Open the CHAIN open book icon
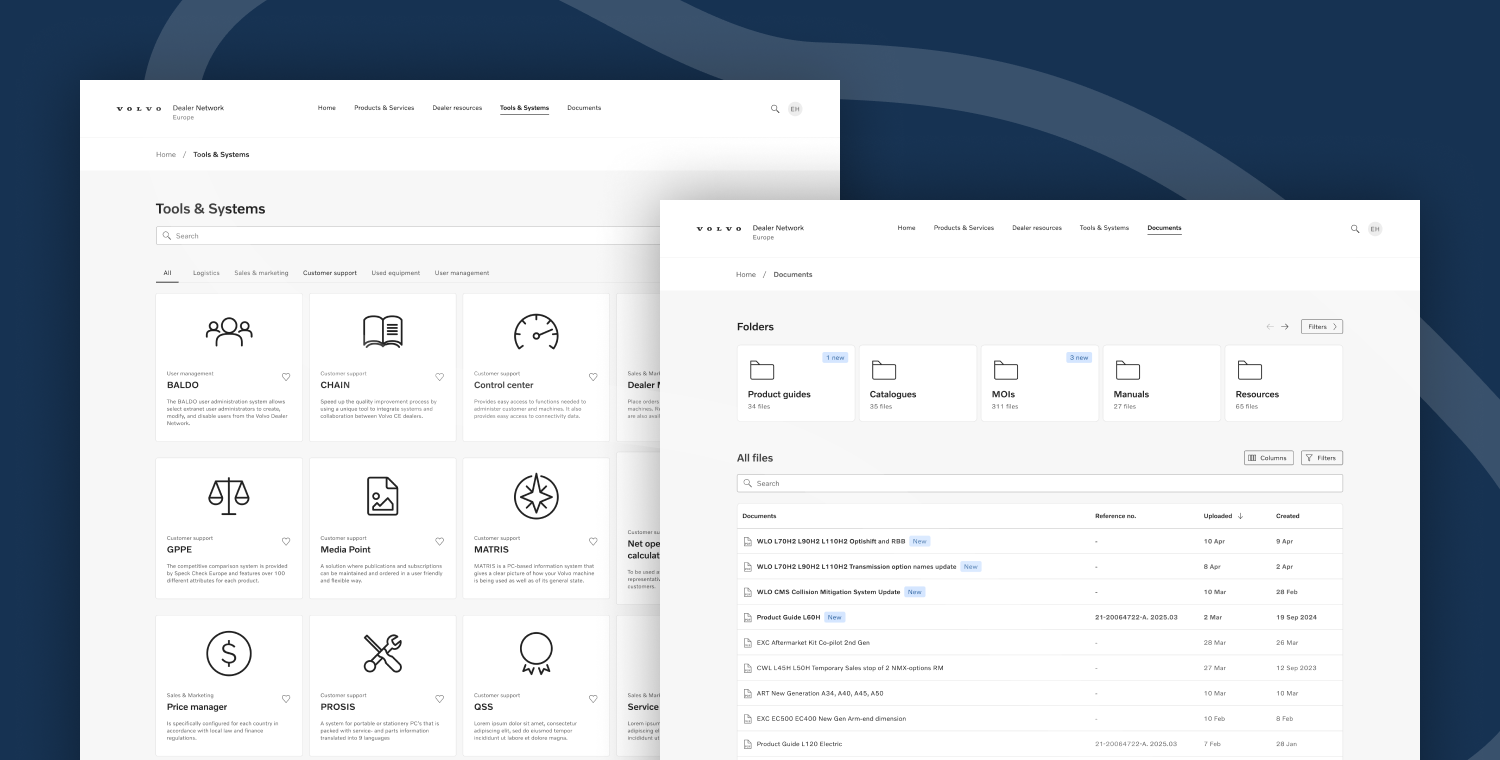Viewport: 1500px width, 760px height. 382,331
